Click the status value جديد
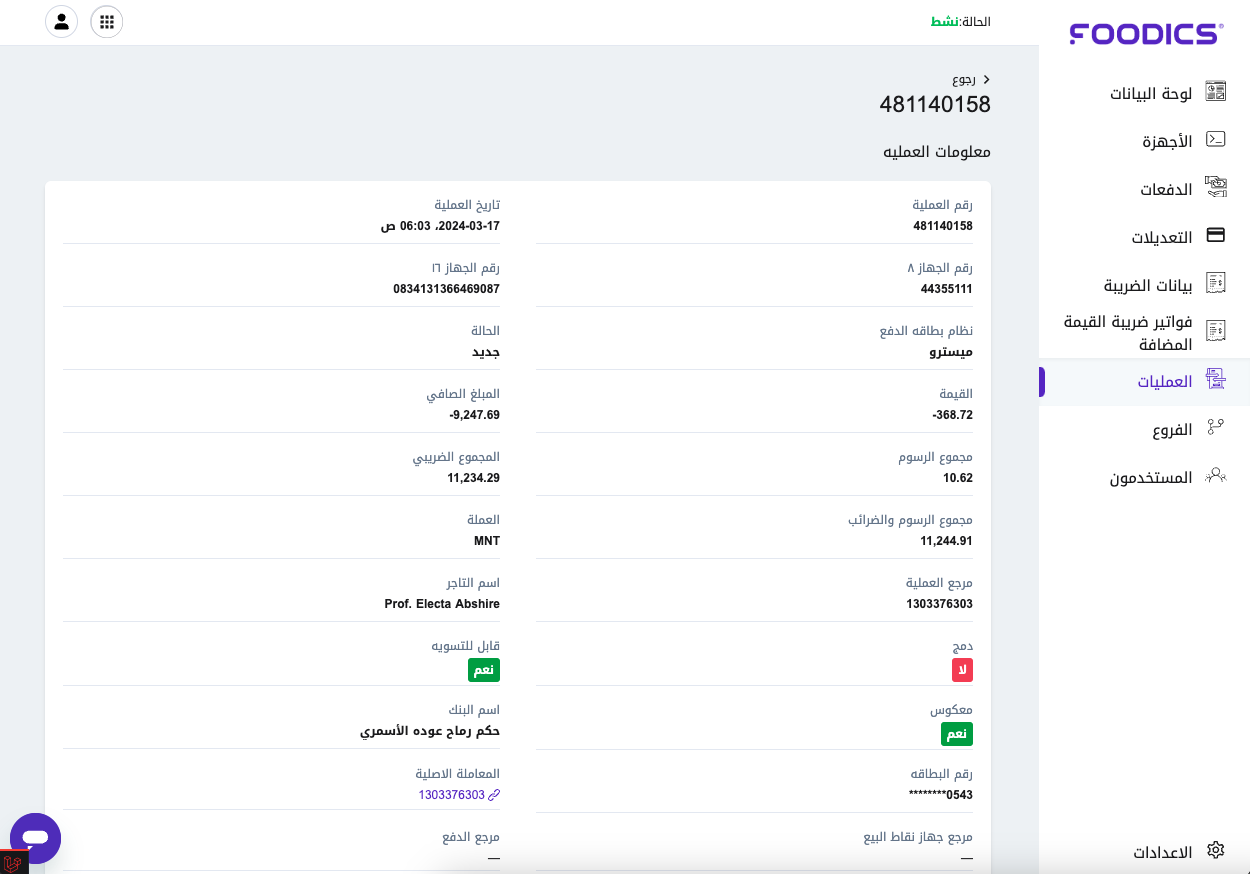The height and width of the screenshot is (874, 1250). (x=486, y=352)
